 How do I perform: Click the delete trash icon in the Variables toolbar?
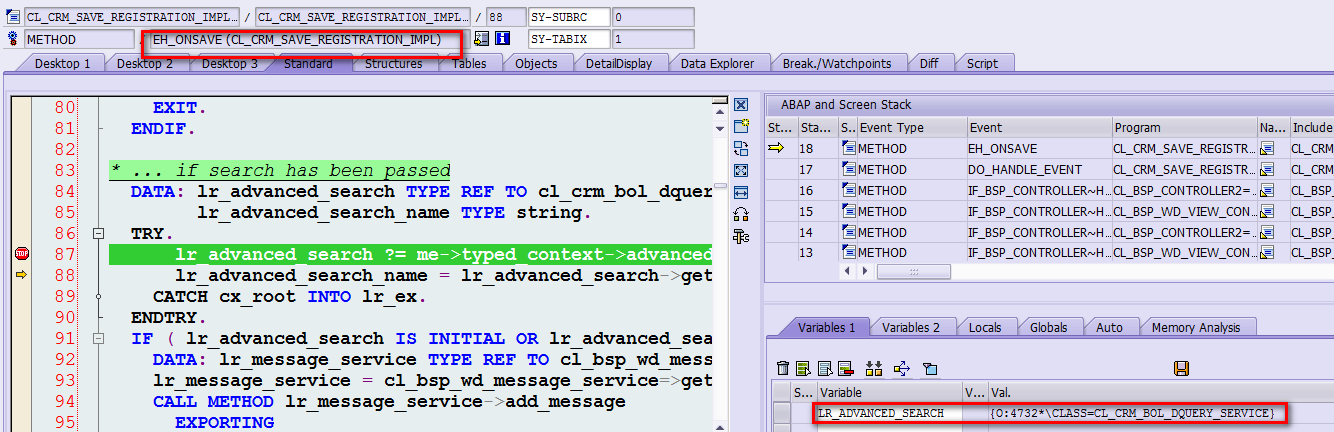(x=784, y=369)
